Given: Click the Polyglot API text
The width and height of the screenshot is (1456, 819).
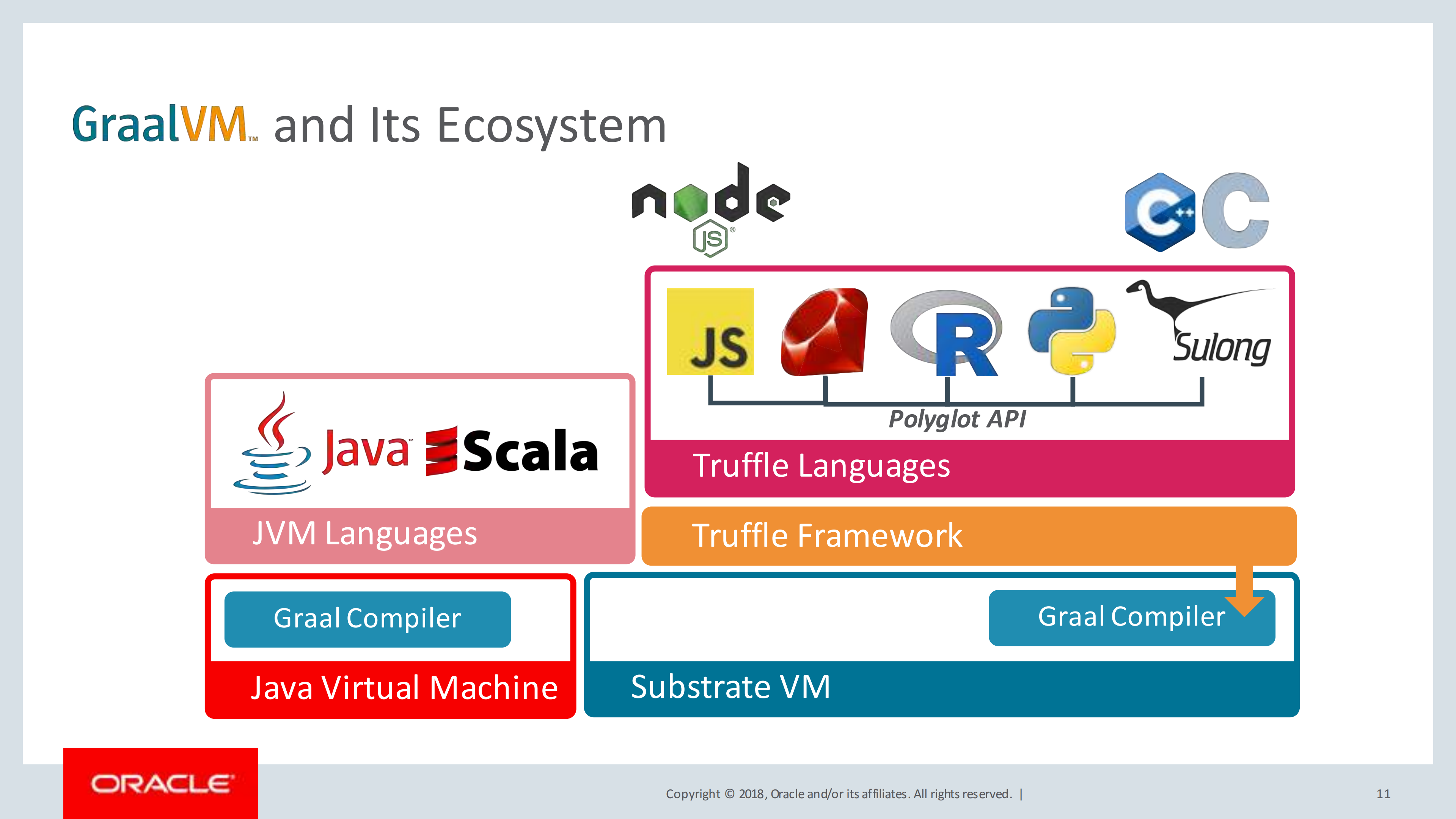Looking at the screenshot, I should [957, 420].
